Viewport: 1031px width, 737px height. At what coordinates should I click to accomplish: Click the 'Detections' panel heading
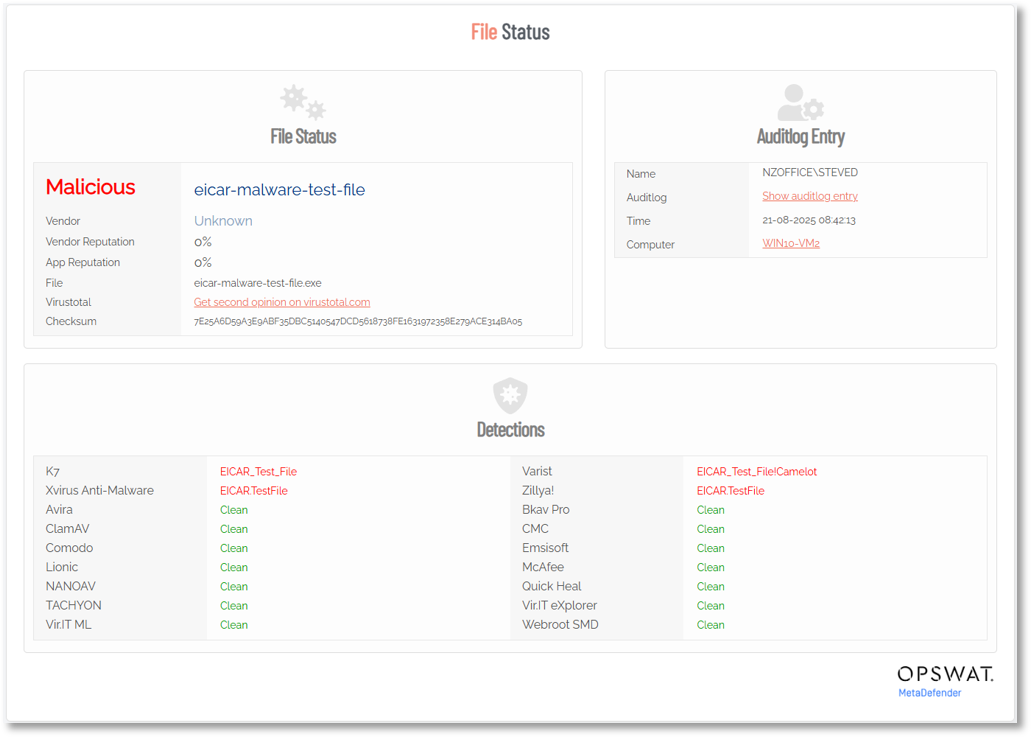[x=511, y=430]
